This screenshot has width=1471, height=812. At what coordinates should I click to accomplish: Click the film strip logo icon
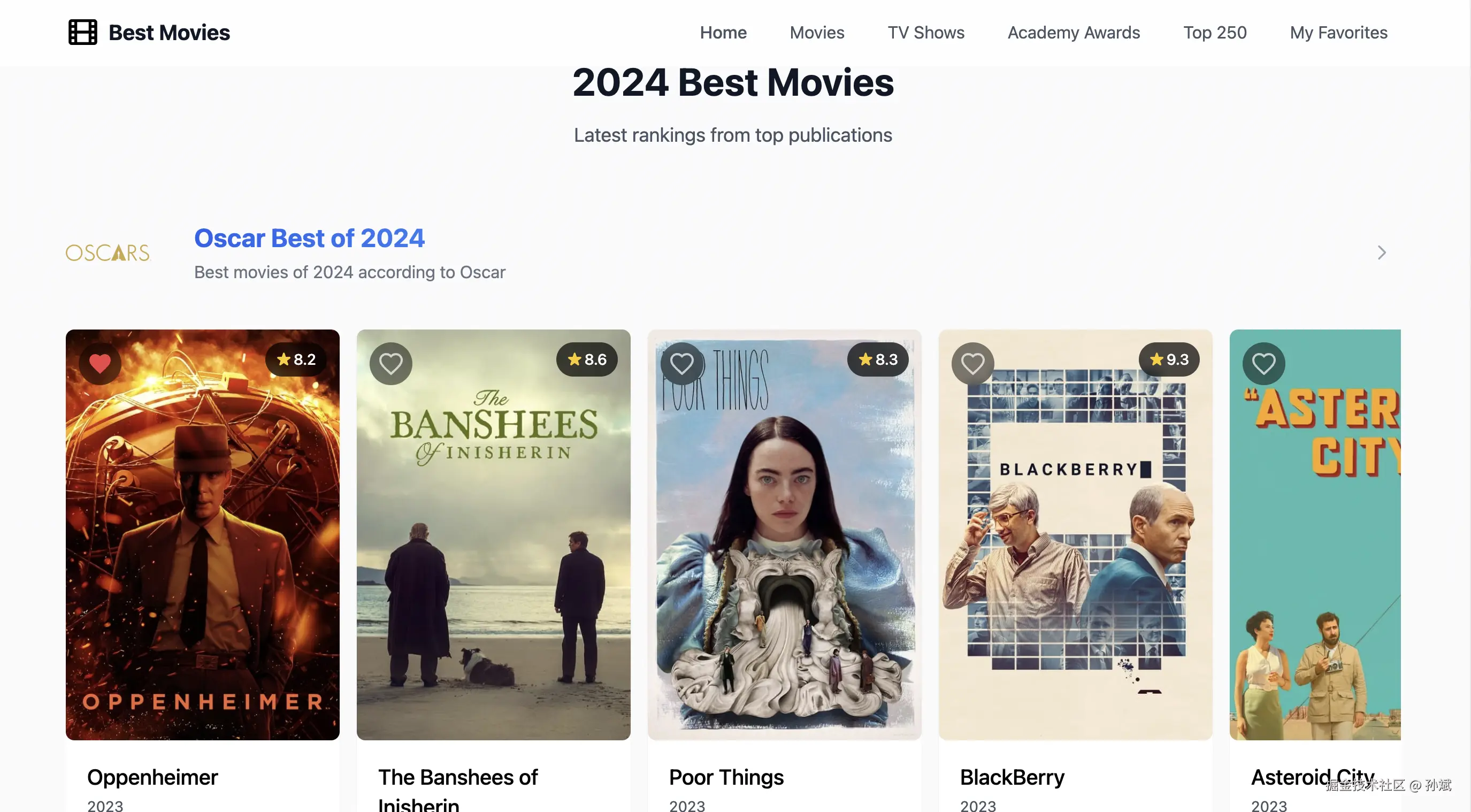[83, 33]
